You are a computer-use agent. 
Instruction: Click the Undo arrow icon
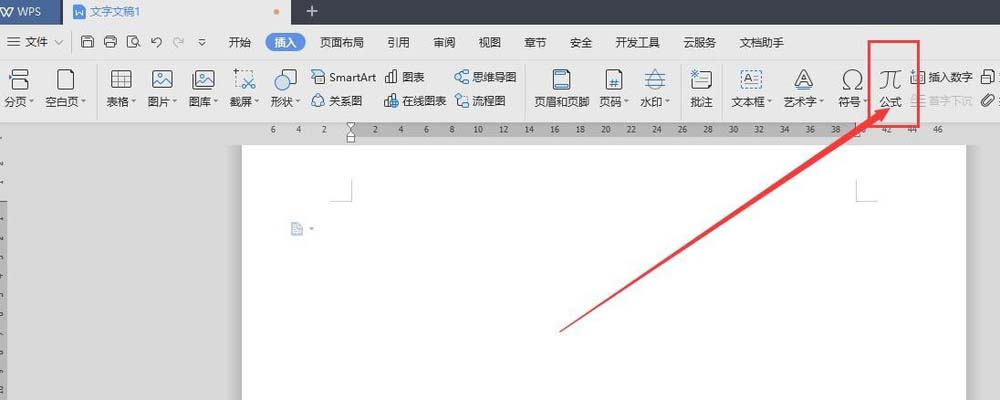coord(156,42)
